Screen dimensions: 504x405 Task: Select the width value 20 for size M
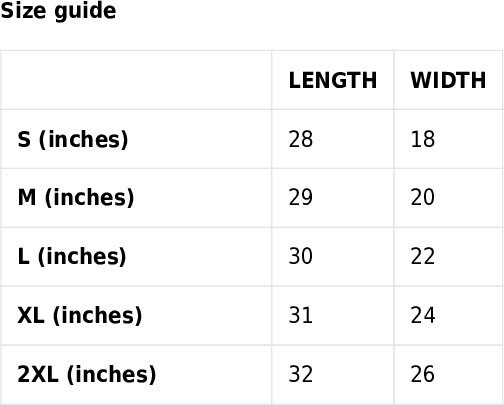pos(423,197)
